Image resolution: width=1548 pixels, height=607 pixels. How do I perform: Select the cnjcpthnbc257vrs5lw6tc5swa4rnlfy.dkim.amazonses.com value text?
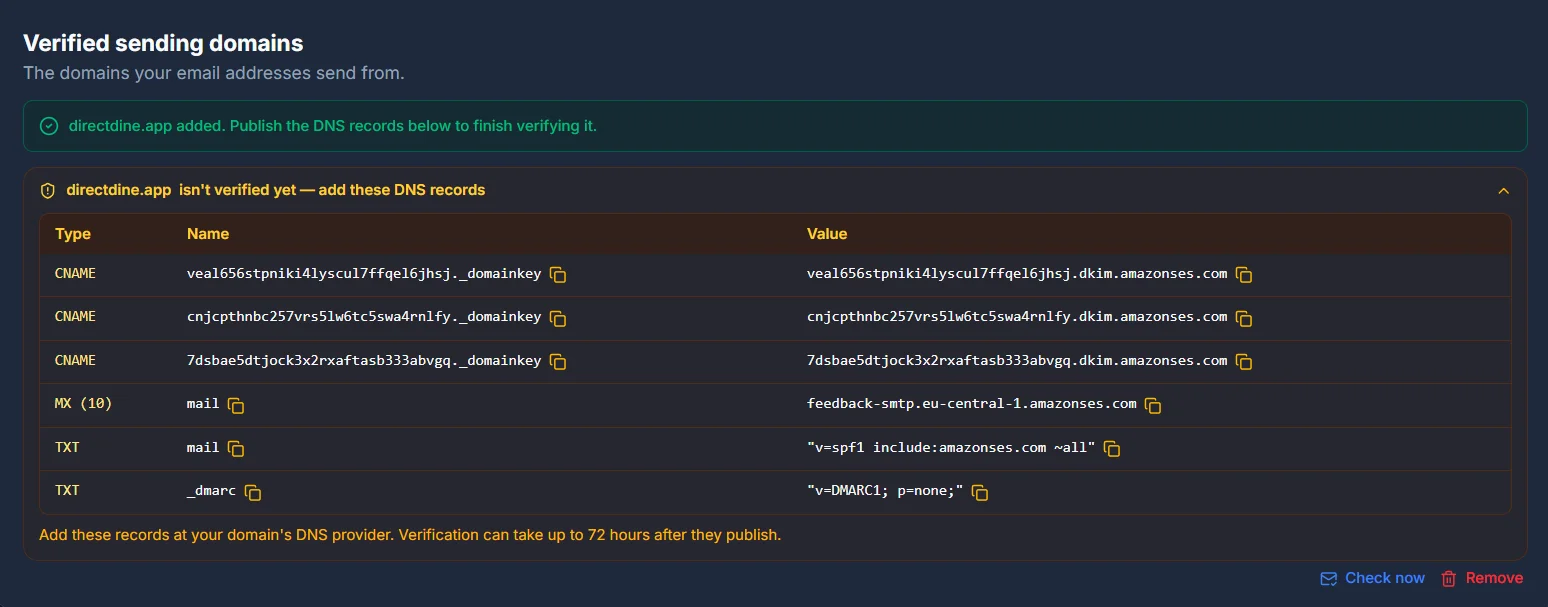click(1017, 317)
